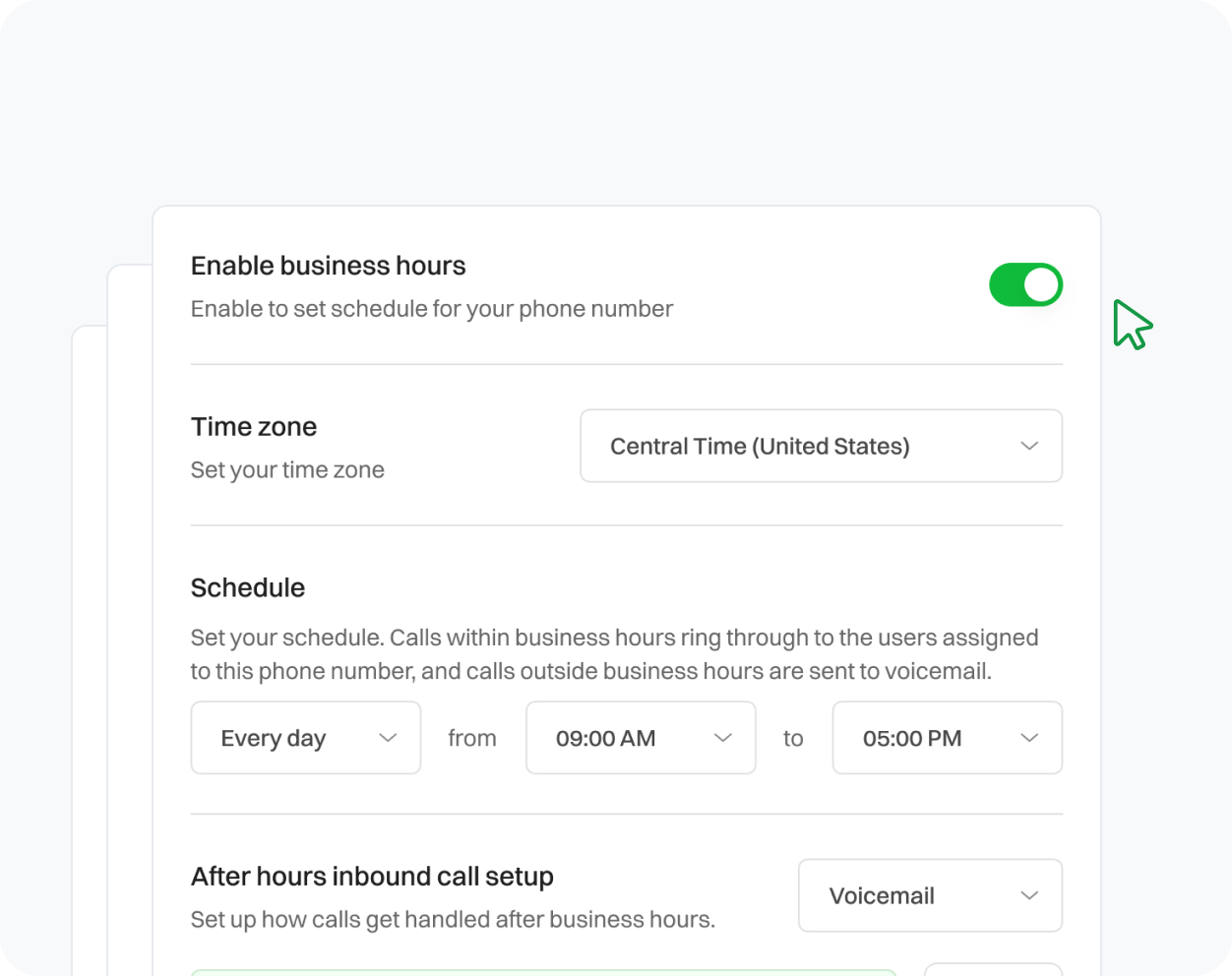The width and height of the screenshot is (1232, 976).
Task: Click the chevron arrow beside Voicemail
Action: [x=1029, y=895]
